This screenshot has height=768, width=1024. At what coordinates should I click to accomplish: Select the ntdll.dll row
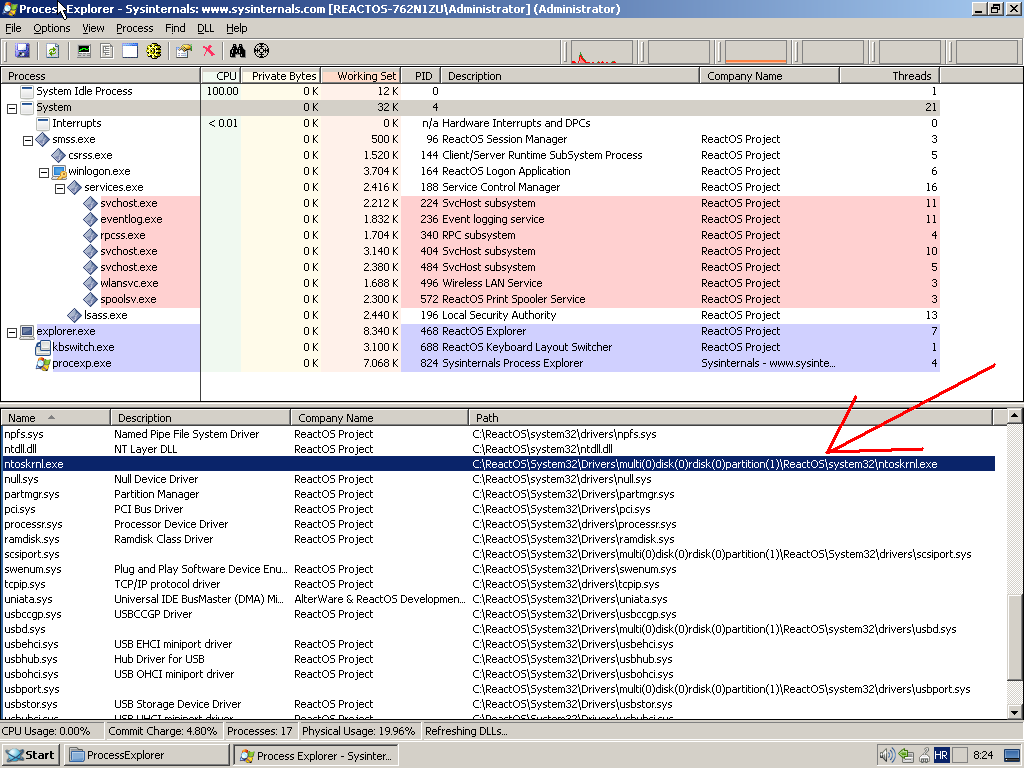[498, 449]
